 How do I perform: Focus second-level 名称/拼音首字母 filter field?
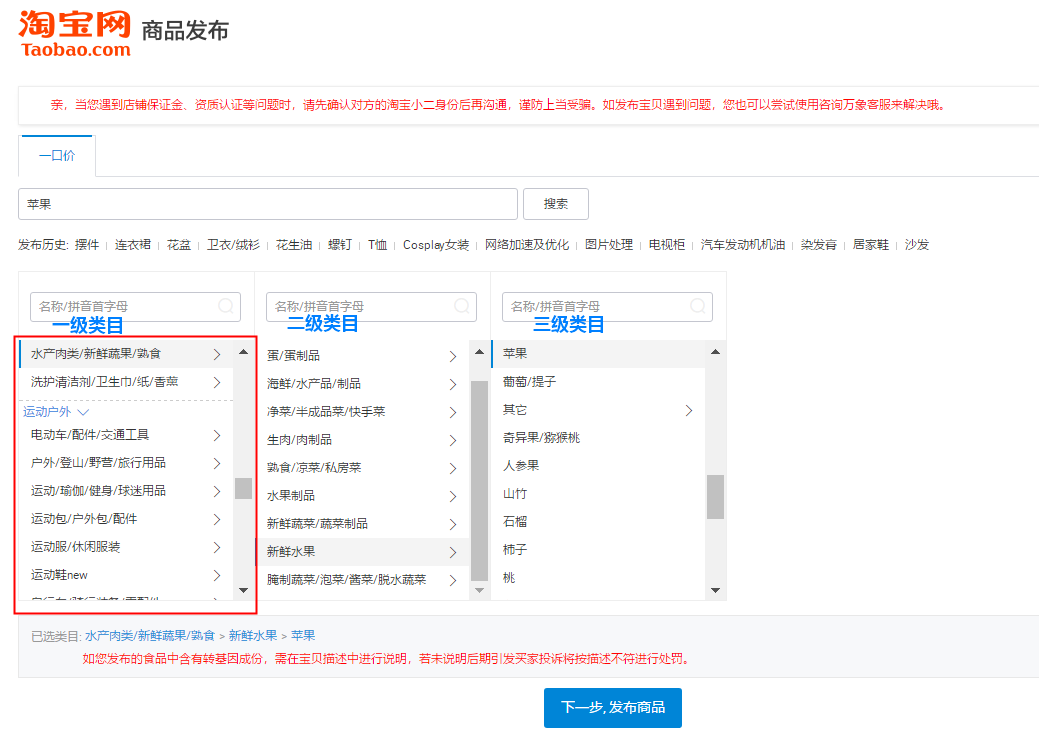(x=371, y=307)
